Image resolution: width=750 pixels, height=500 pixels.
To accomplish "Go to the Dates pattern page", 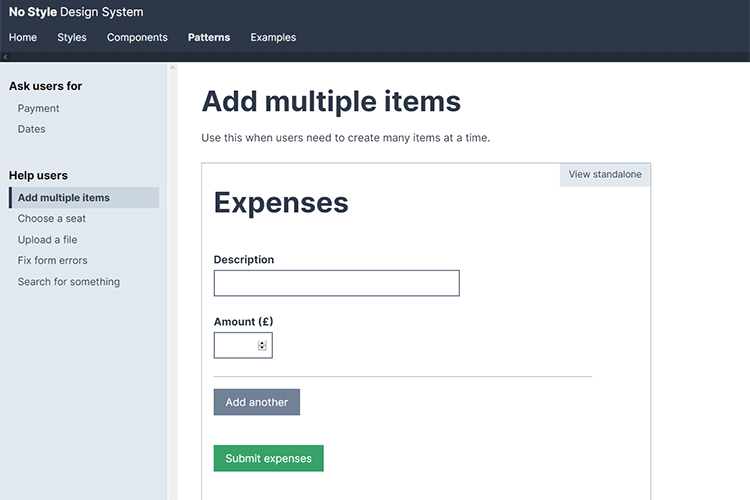I will click(x=32, y=129).
